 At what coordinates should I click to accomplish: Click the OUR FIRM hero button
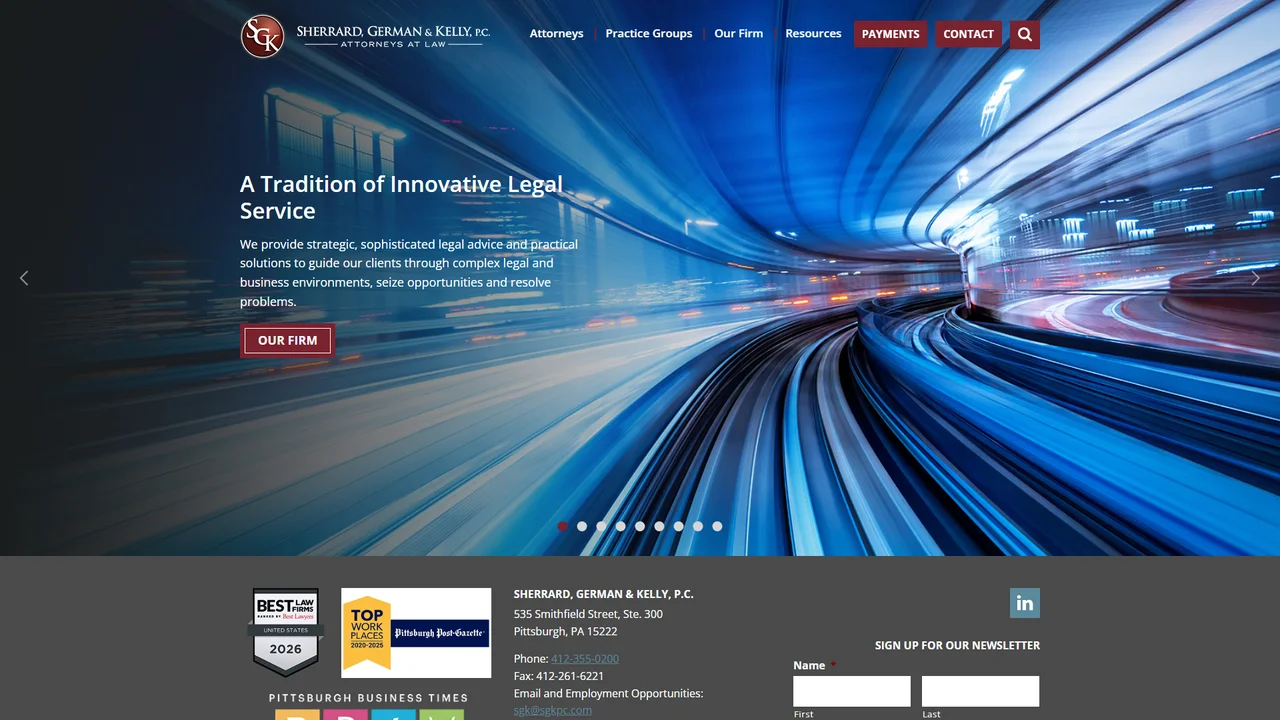pos(288,341)
